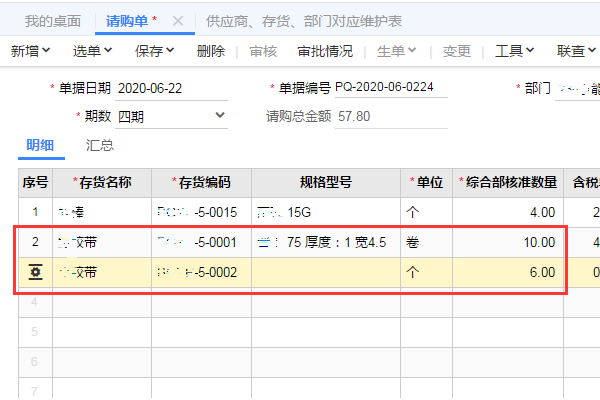Select the 汇总 tab
The width and height of the screenshot is (600, 400).
pos(100,145)
